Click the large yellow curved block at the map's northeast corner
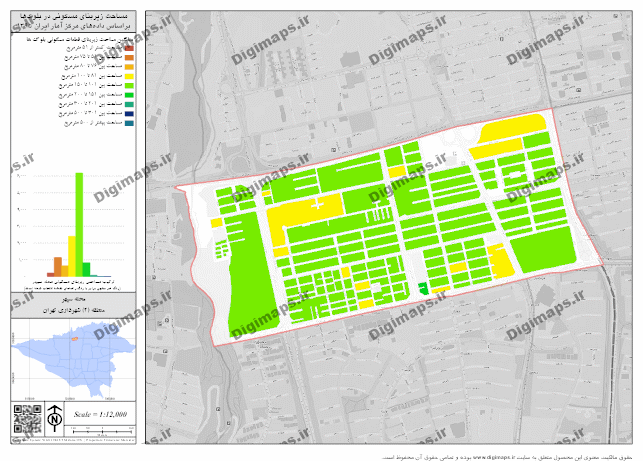The image size is (643, 461). tap(512, 128)
